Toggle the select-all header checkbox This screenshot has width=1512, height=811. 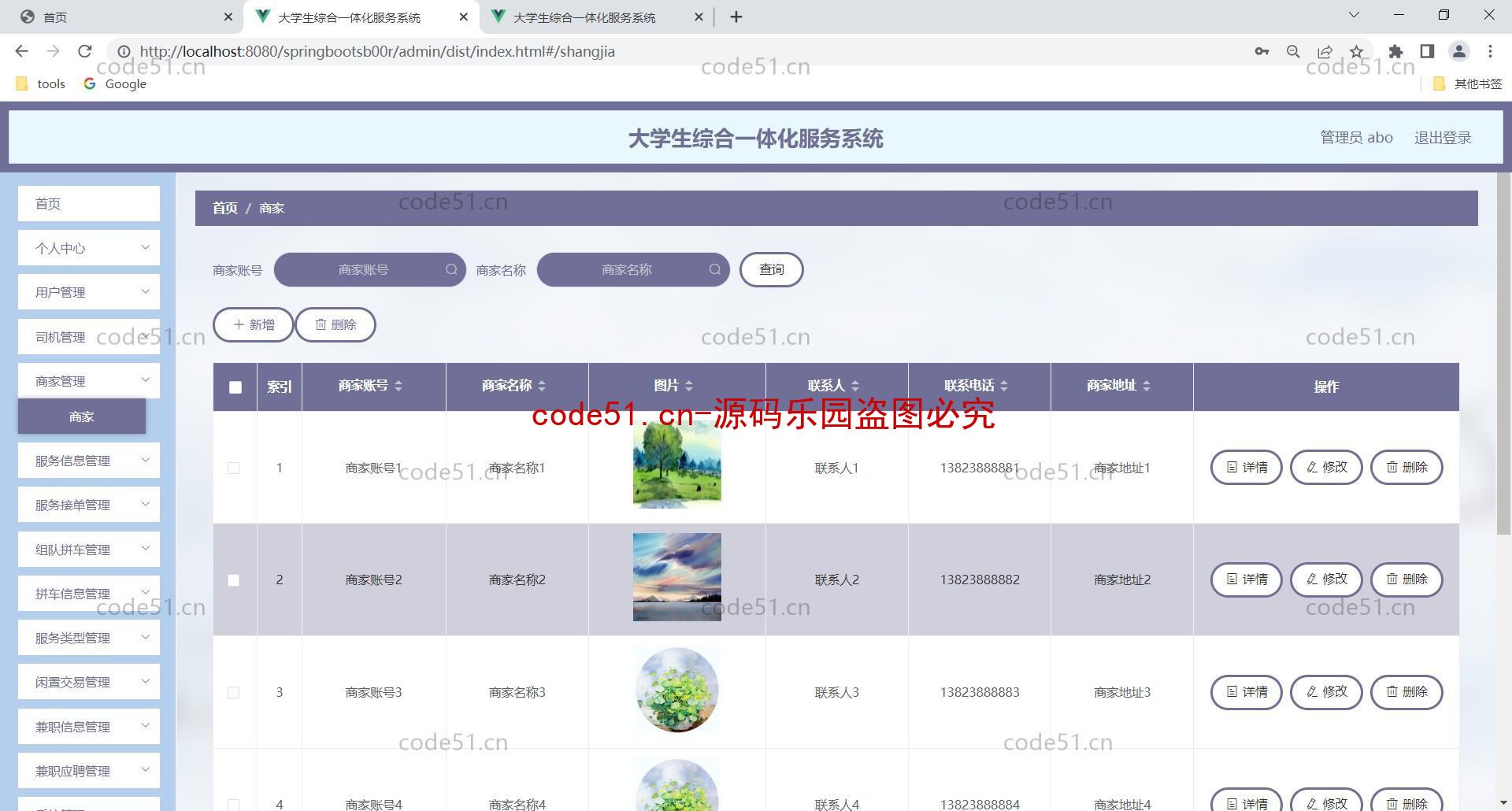point(235,387)
